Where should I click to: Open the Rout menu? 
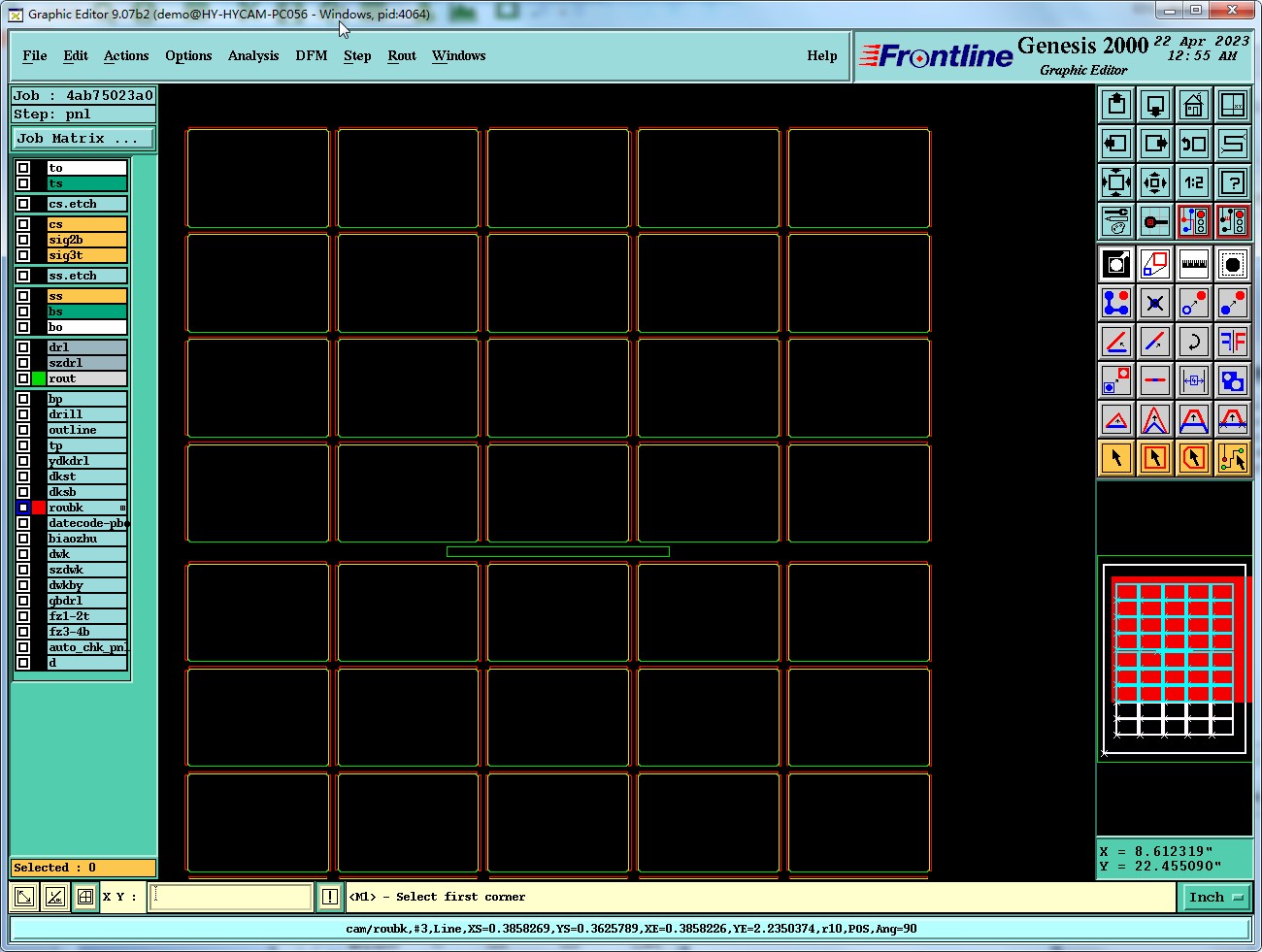pos(402,55)
